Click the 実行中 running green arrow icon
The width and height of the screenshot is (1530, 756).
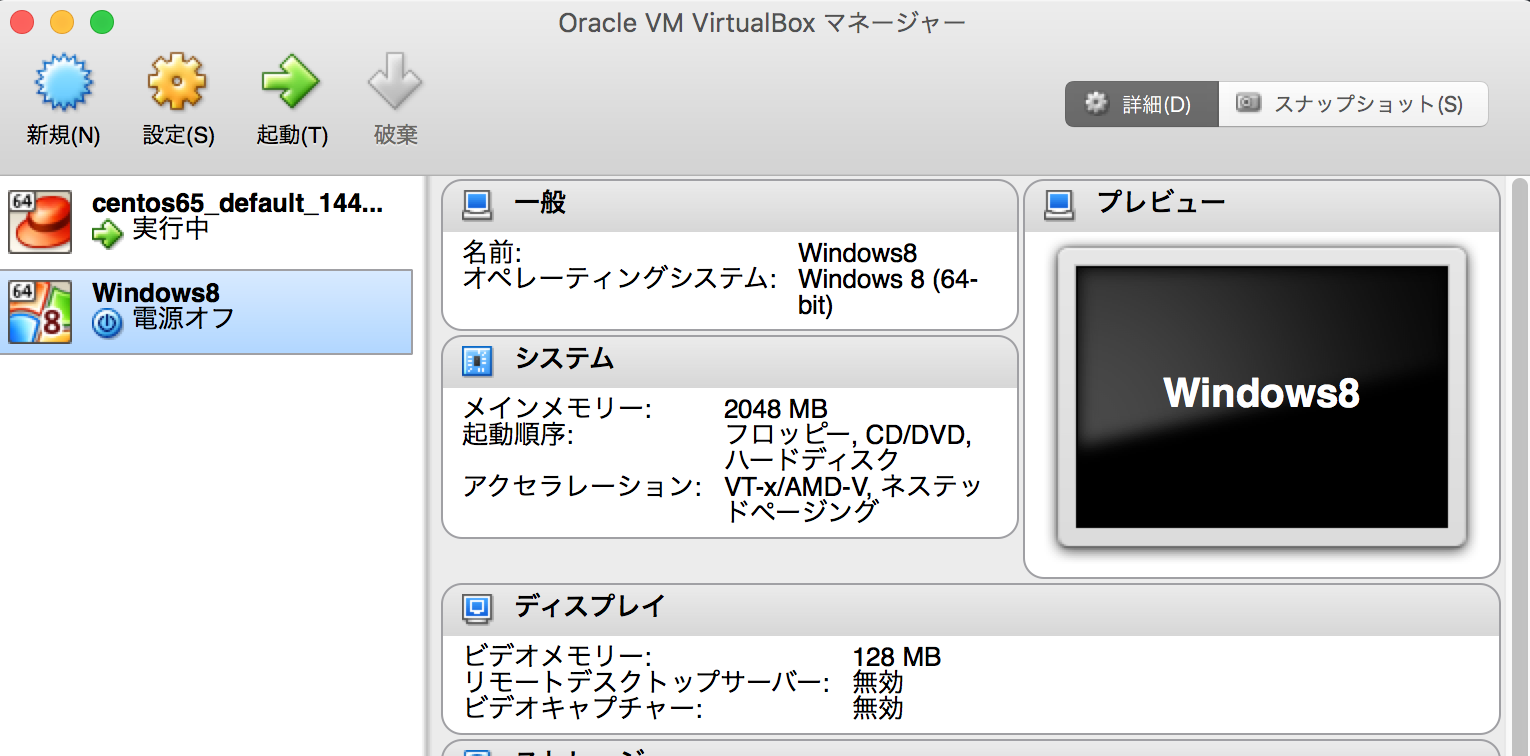107,235
